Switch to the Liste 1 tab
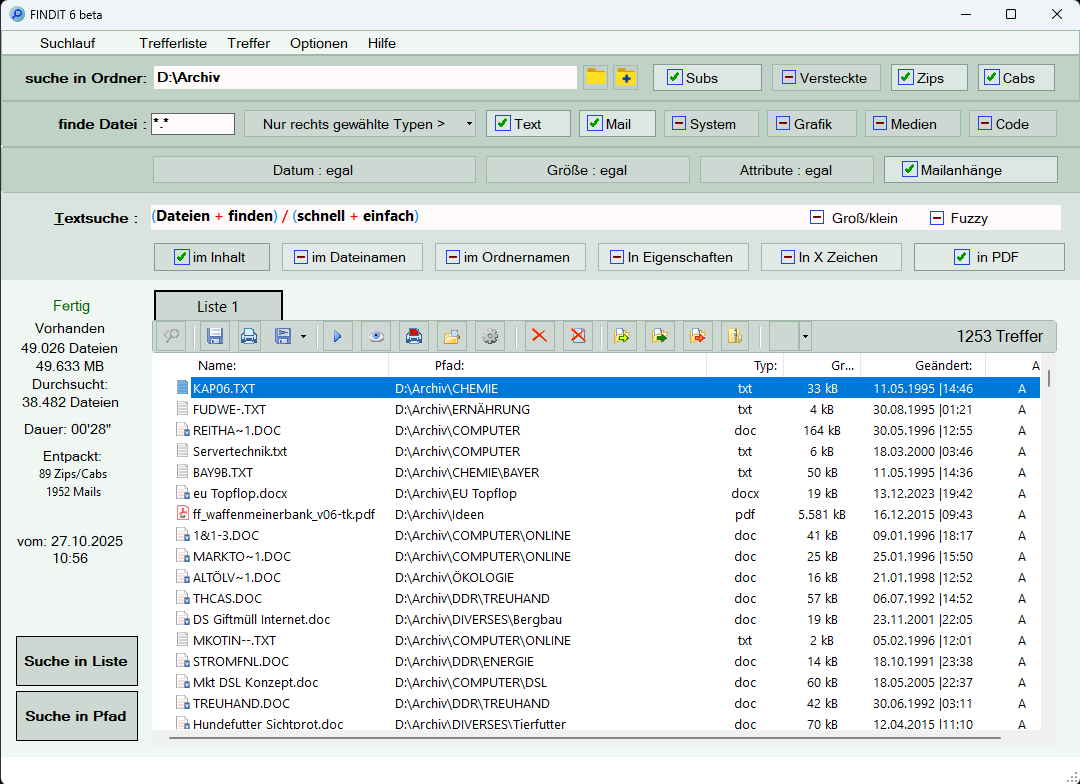Viewport: 1080px width, 784px height. [x=218, y=306]
